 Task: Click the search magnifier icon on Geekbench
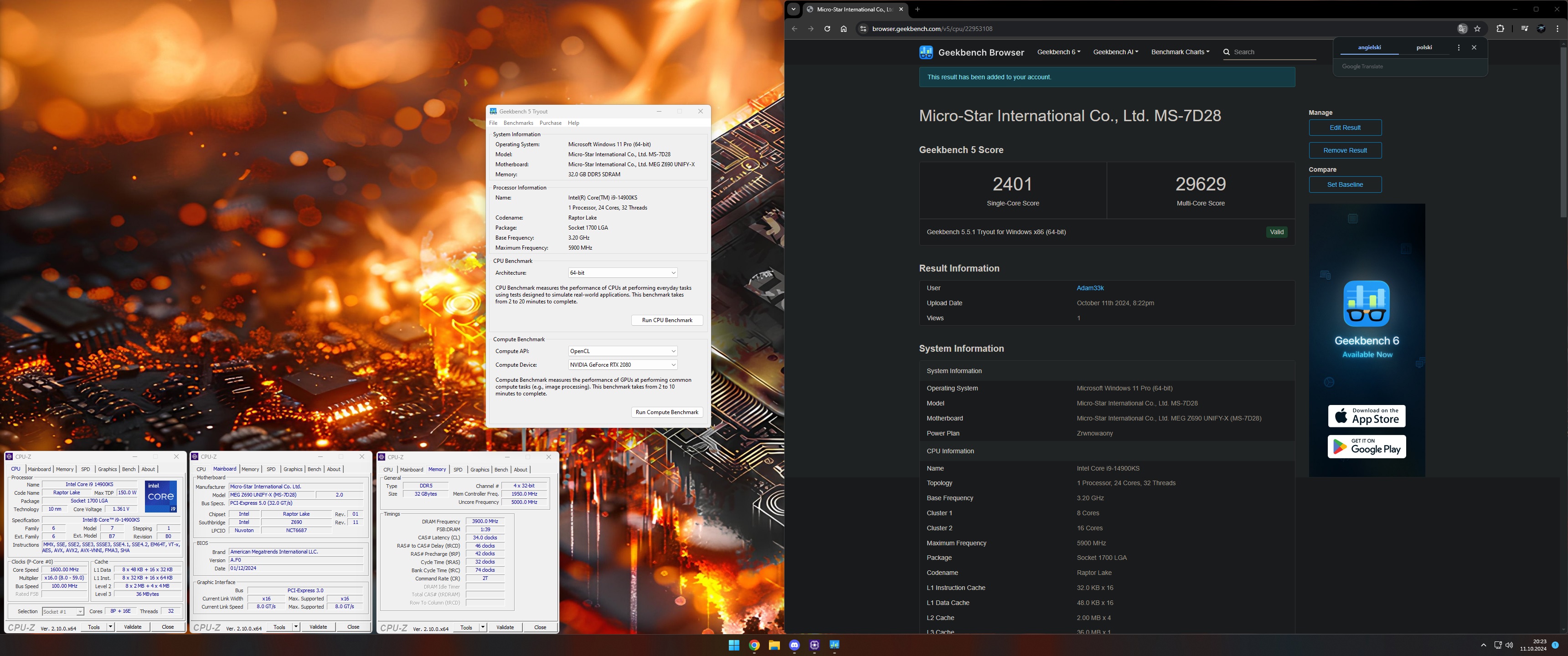1227,52
